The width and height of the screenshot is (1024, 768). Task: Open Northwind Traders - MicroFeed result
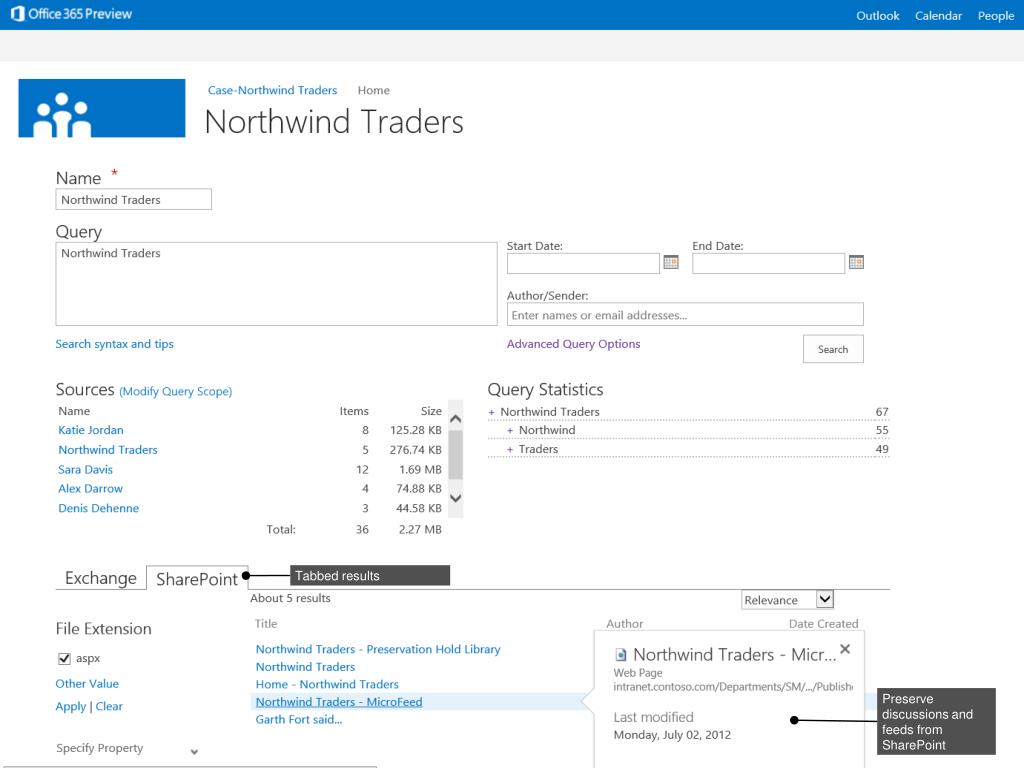point(339,701)
